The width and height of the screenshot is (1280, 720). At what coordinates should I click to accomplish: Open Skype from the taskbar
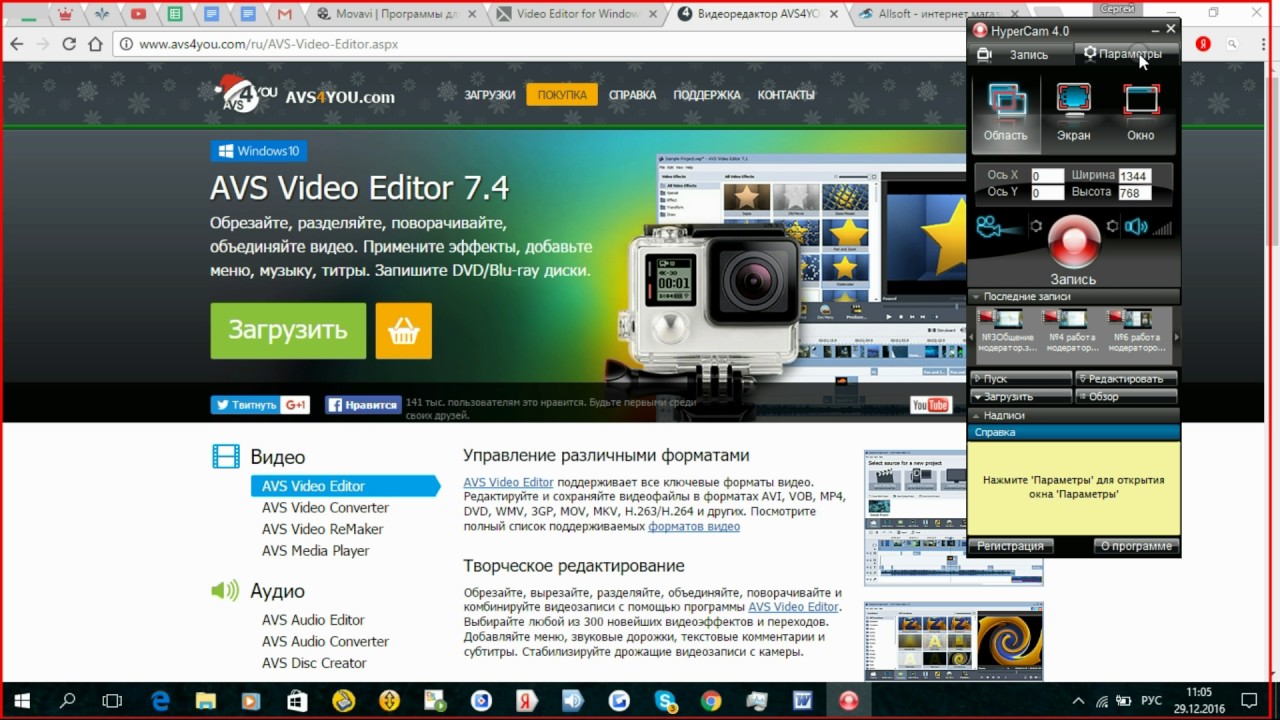(665, 701)
